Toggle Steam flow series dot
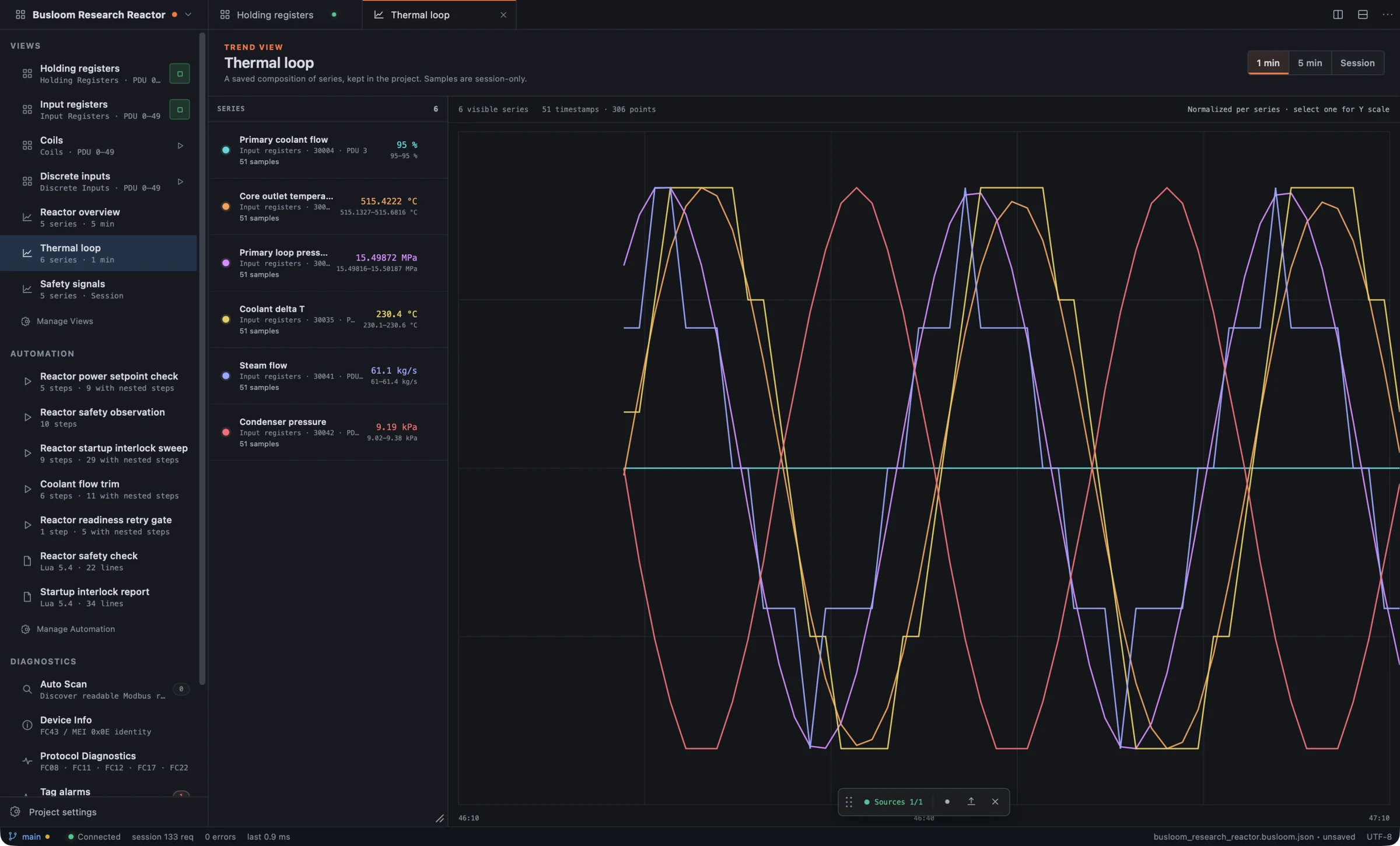 click(226, 376)
